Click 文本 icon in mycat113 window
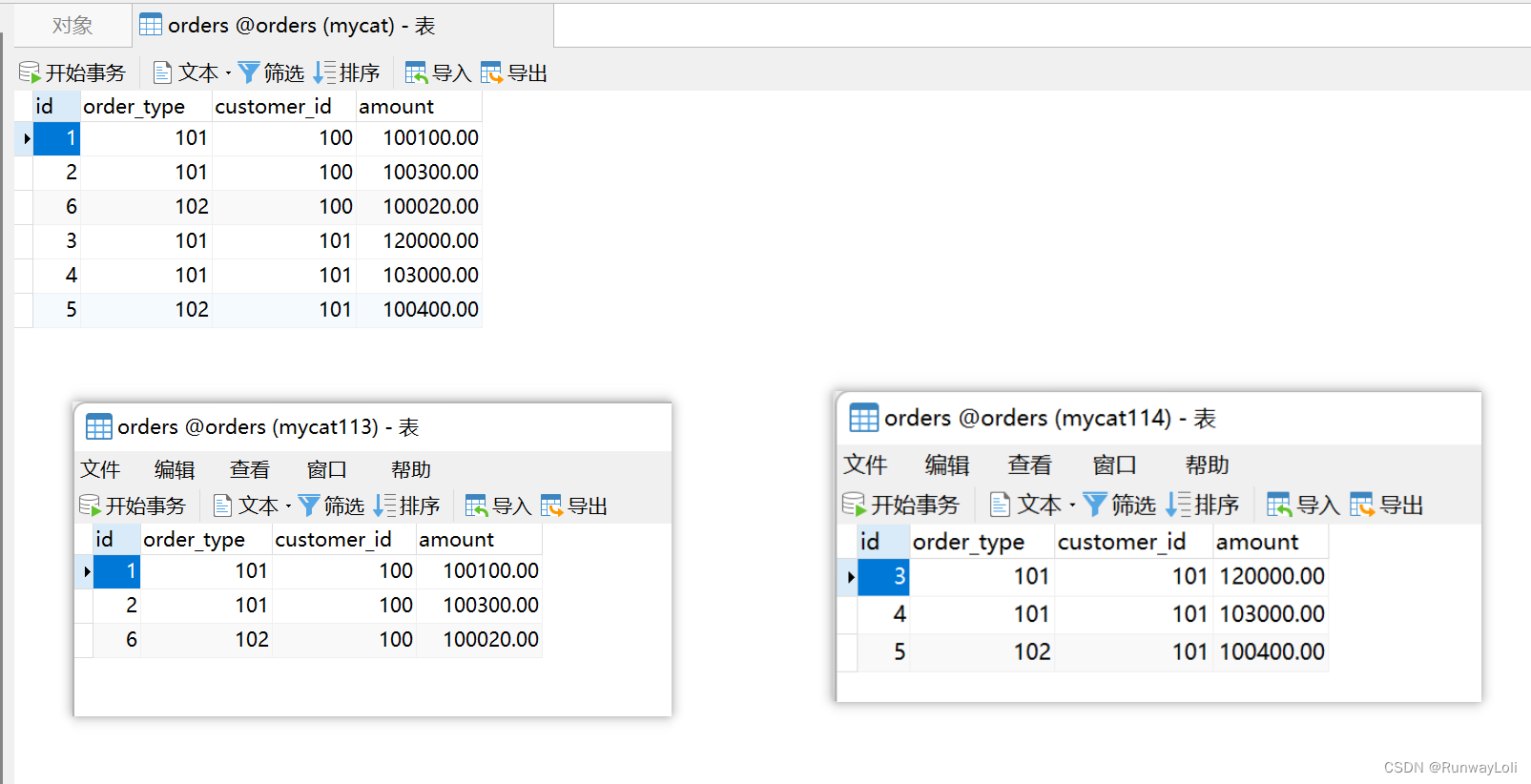This screenshot has height=784, width=1531. (x=222, y=505)
